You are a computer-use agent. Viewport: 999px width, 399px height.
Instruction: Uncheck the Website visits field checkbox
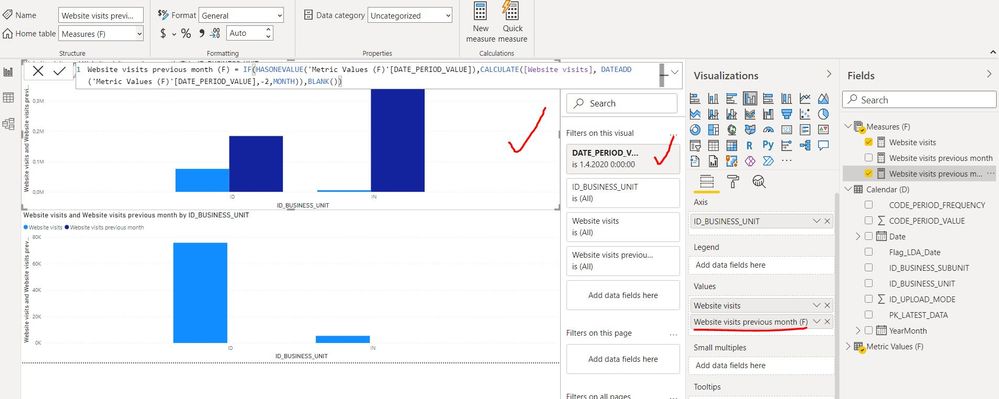point(868,142)
